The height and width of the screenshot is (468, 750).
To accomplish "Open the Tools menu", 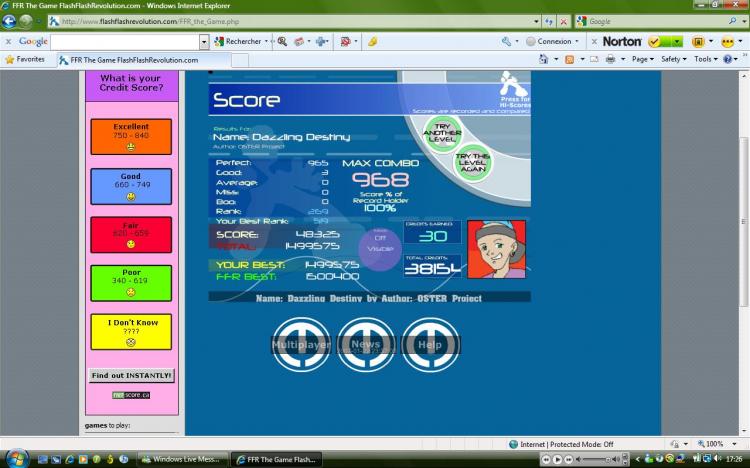I will pos(706,59).
